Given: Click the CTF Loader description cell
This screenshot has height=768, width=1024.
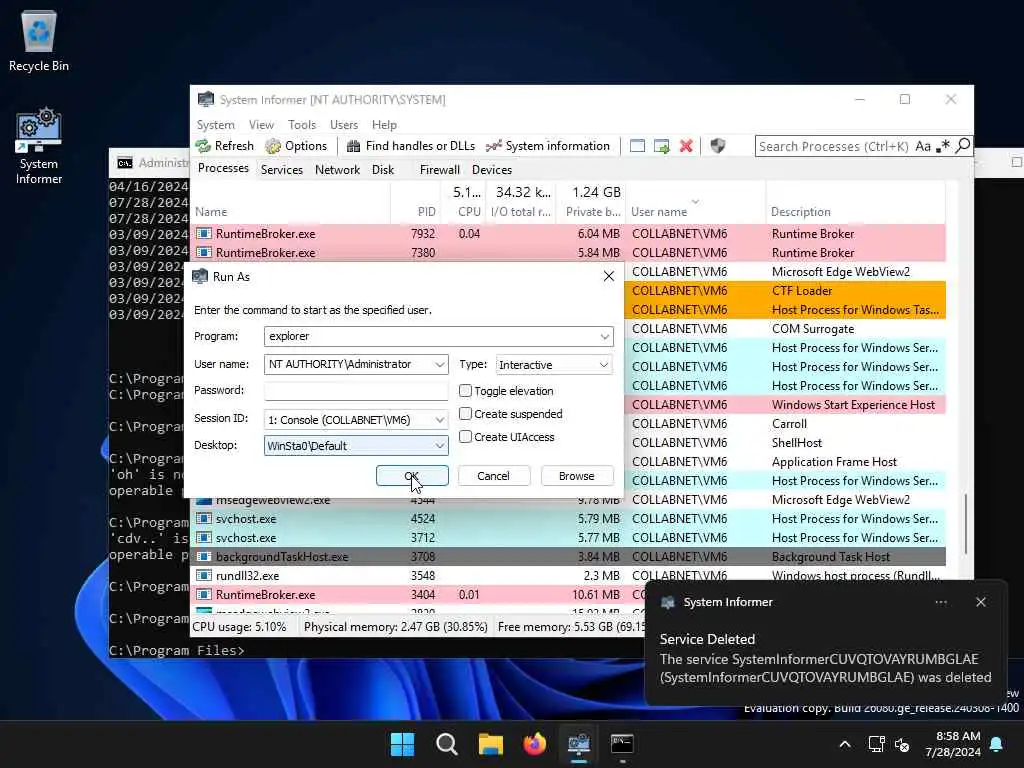Looking at the screenshot, I should (801, 291).
